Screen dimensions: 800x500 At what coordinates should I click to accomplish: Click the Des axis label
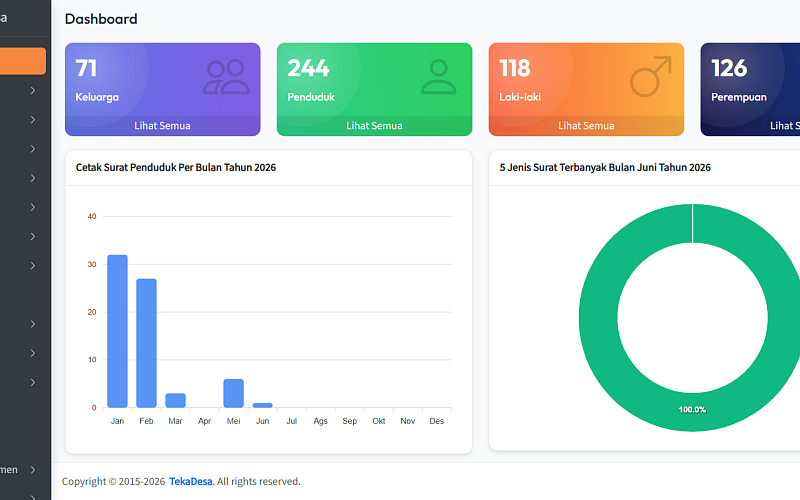click(437, 421)
